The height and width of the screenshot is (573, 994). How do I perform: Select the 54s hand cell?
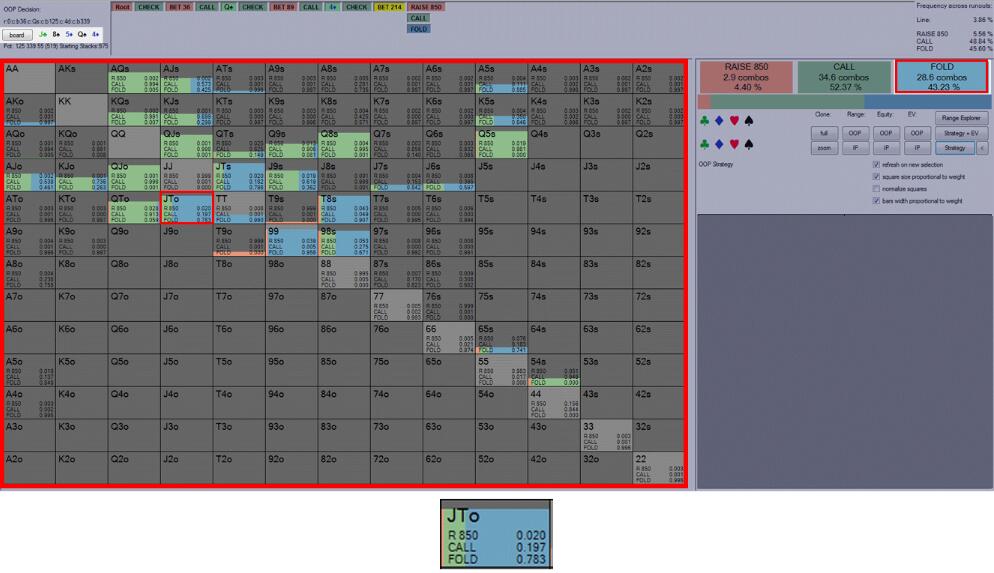(x=554, y=371)
